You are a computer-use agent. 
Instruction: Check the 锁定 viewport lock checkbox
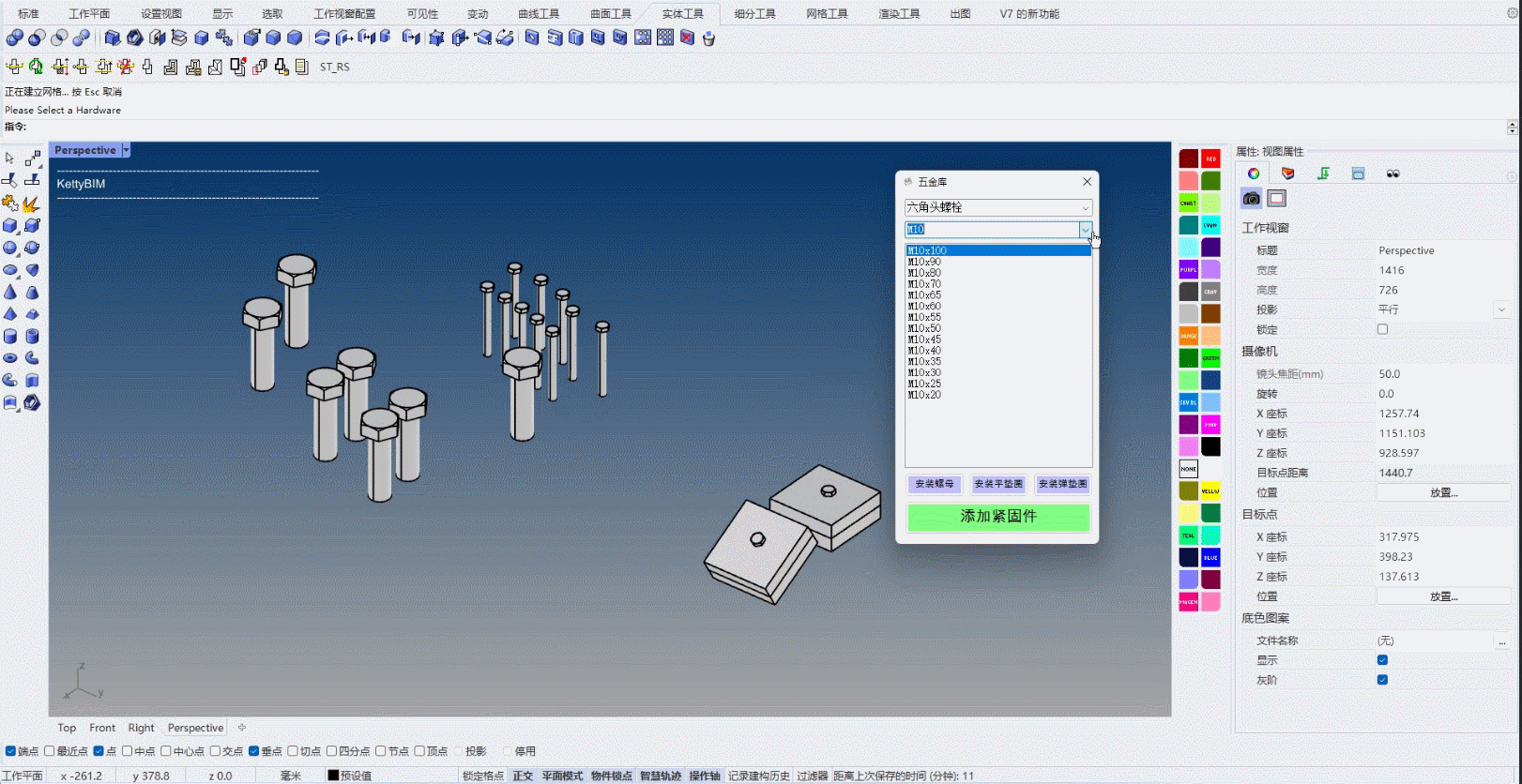(x=1382, y=329)
